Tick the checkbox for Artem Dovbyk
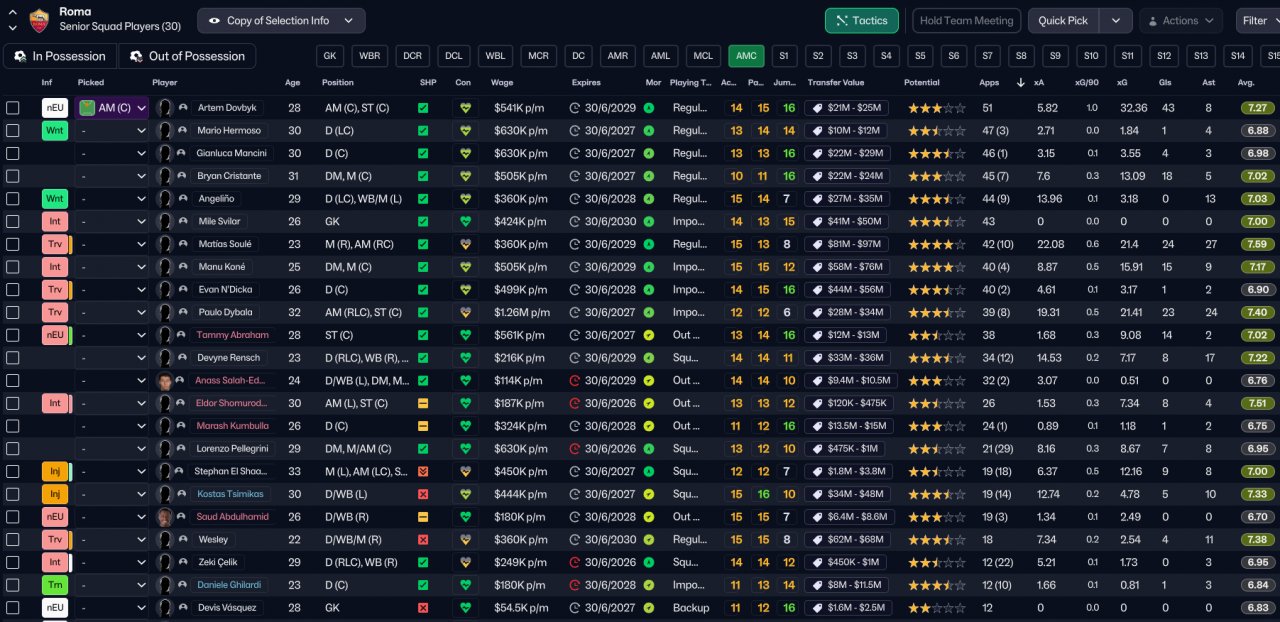Image resolution: width=1280 pixels, height=622 pixels. tap(13, 107)
